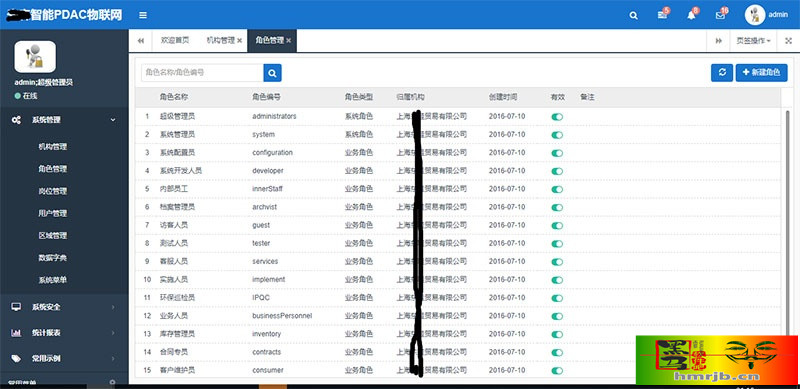The width and height of the screenshot is (800, 389).
Task: Toggle valid switch for businessPersonnel role
Action: coord(557,317)
